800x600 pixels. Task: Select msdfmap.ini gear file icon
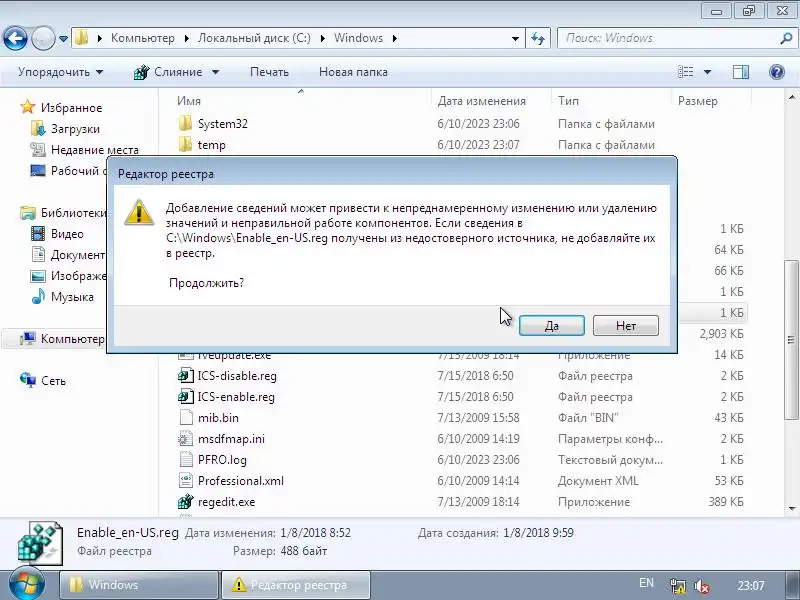click(x=186, y=438)
